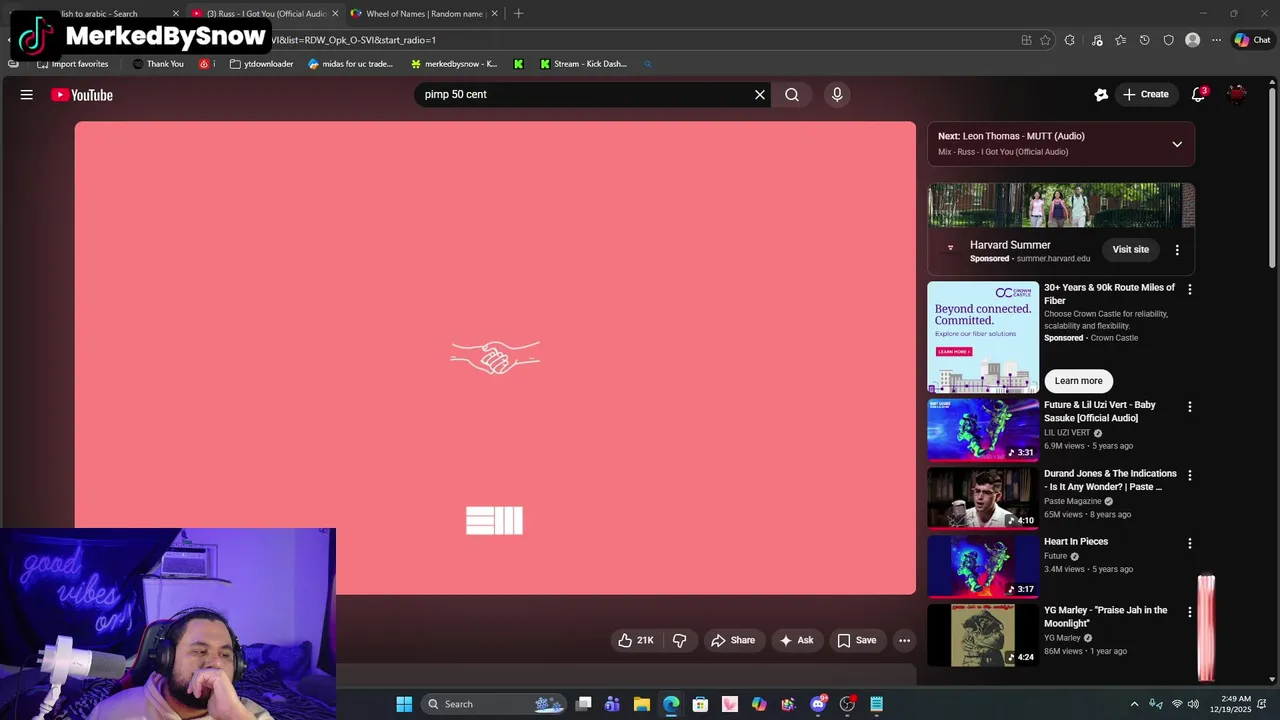
Task: Open the Import favorites bookmark
Action: (72, 64)
